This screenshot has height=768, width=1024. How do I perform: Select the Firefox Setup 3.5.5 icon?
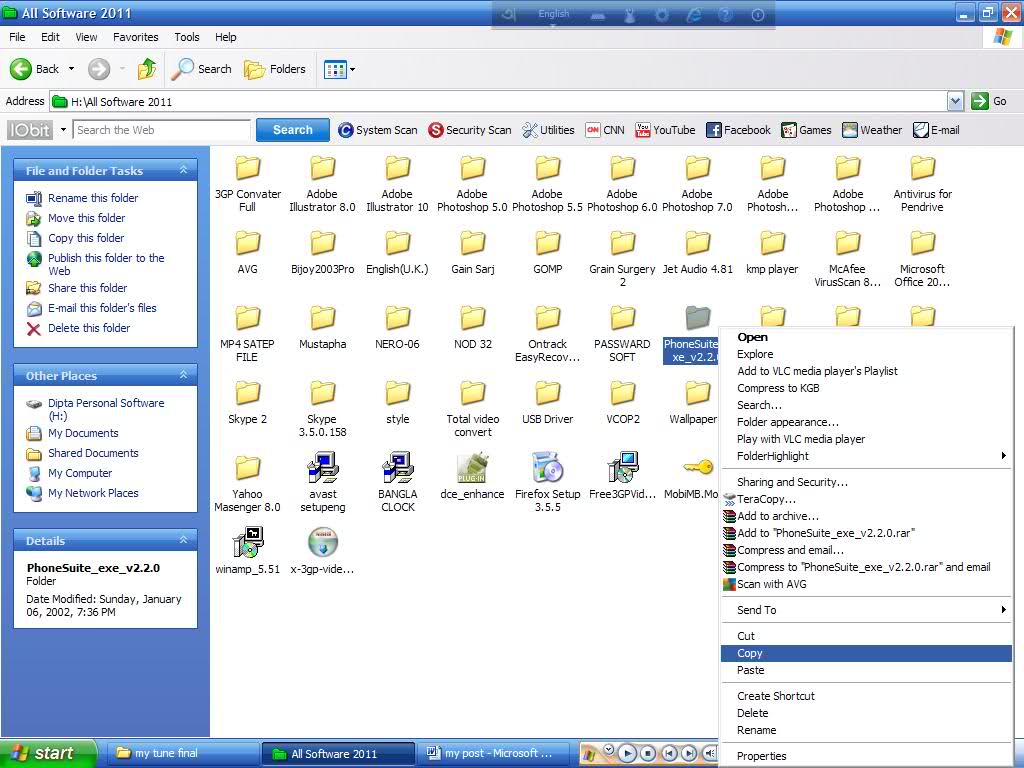pyautogui.click(x=547, y=482)
